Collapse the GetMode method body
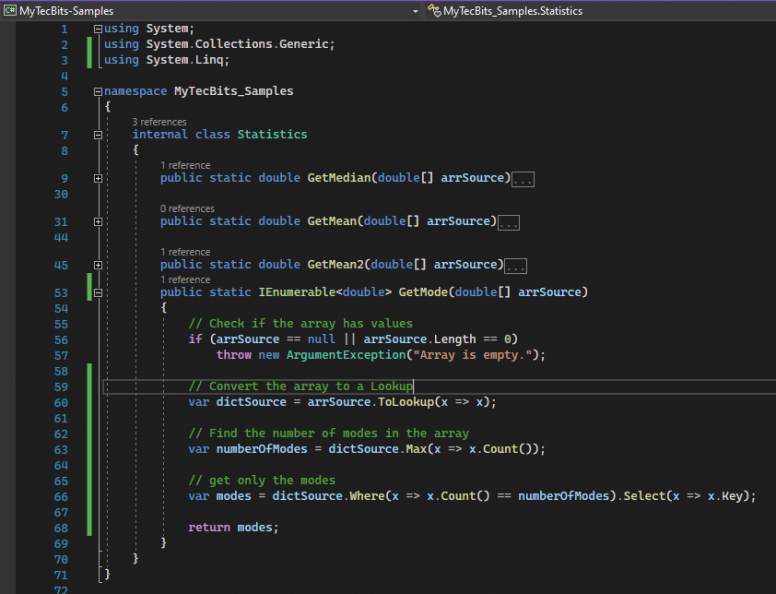Viewport: 776px width, 594px height. [98, 293]
